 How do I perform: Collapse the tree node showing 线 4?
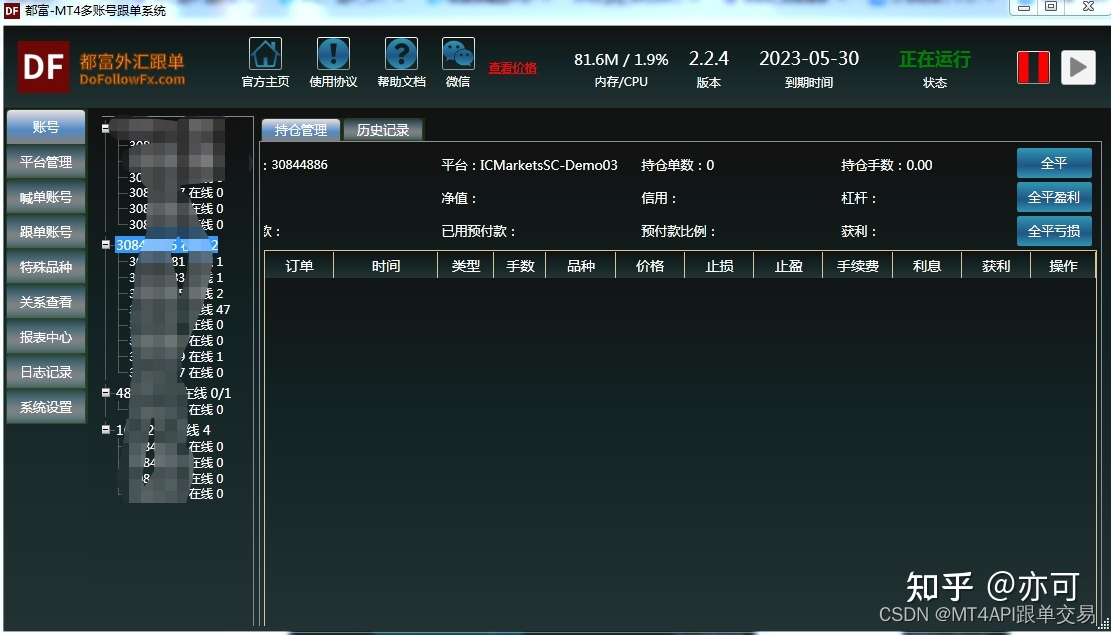pyautogui.click(x=106, y=429)
